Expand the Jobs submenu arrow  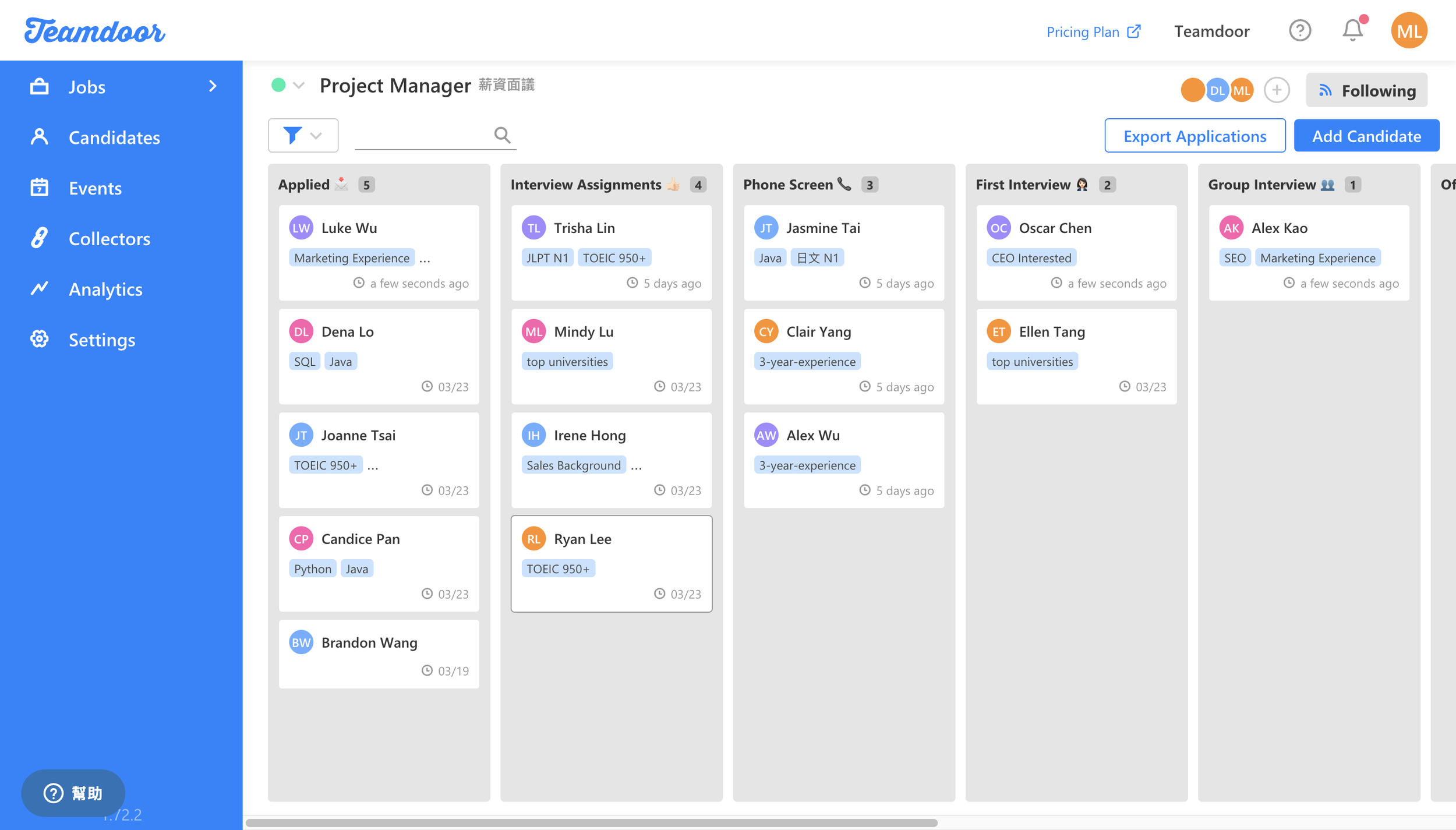[213, 86]
